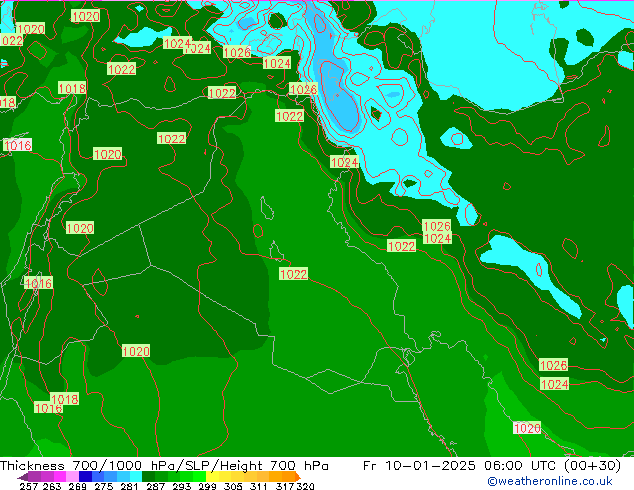
Task: Click the legend value '257'
Action: point(29,486)
